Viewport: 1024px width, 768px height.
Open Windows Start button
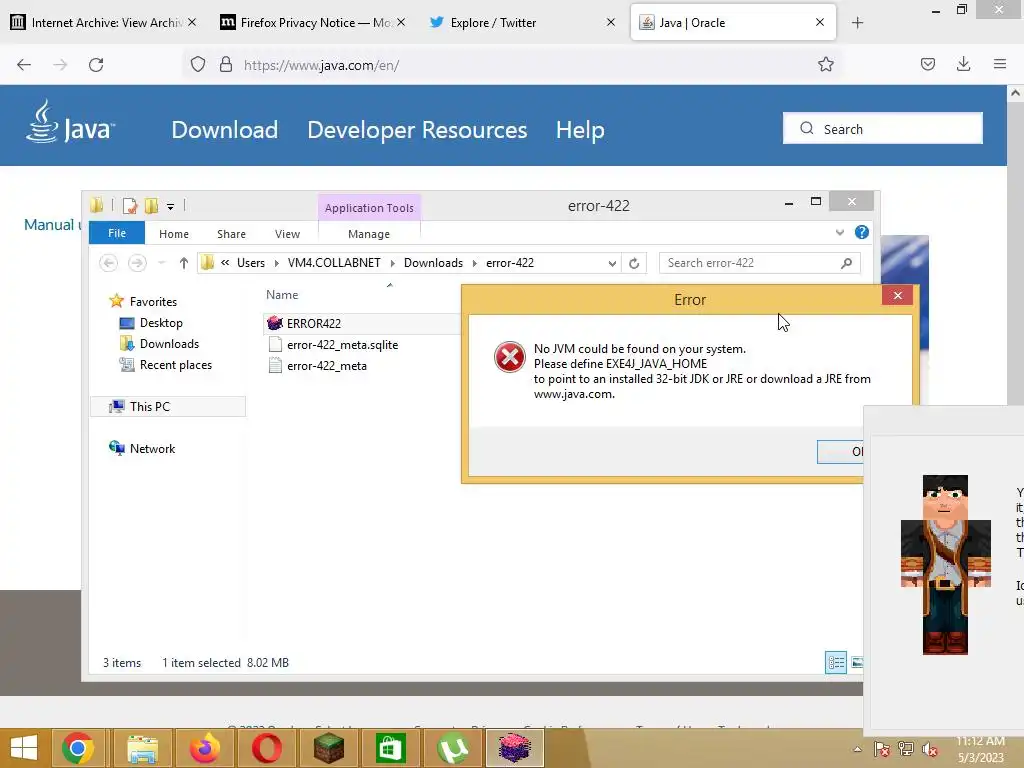(x=24, y=748)
